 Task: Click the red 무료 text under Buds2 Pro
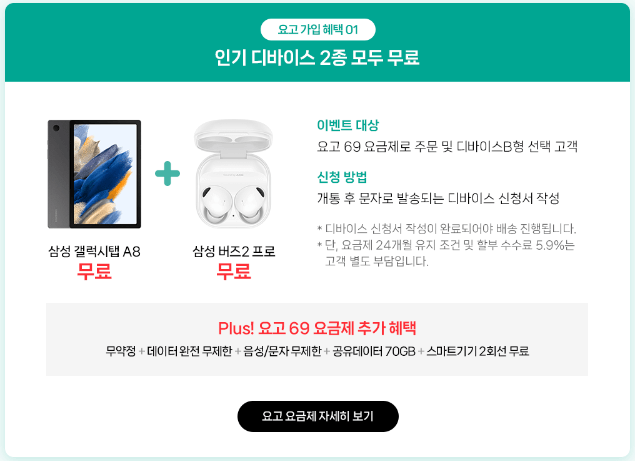(234, 271)
